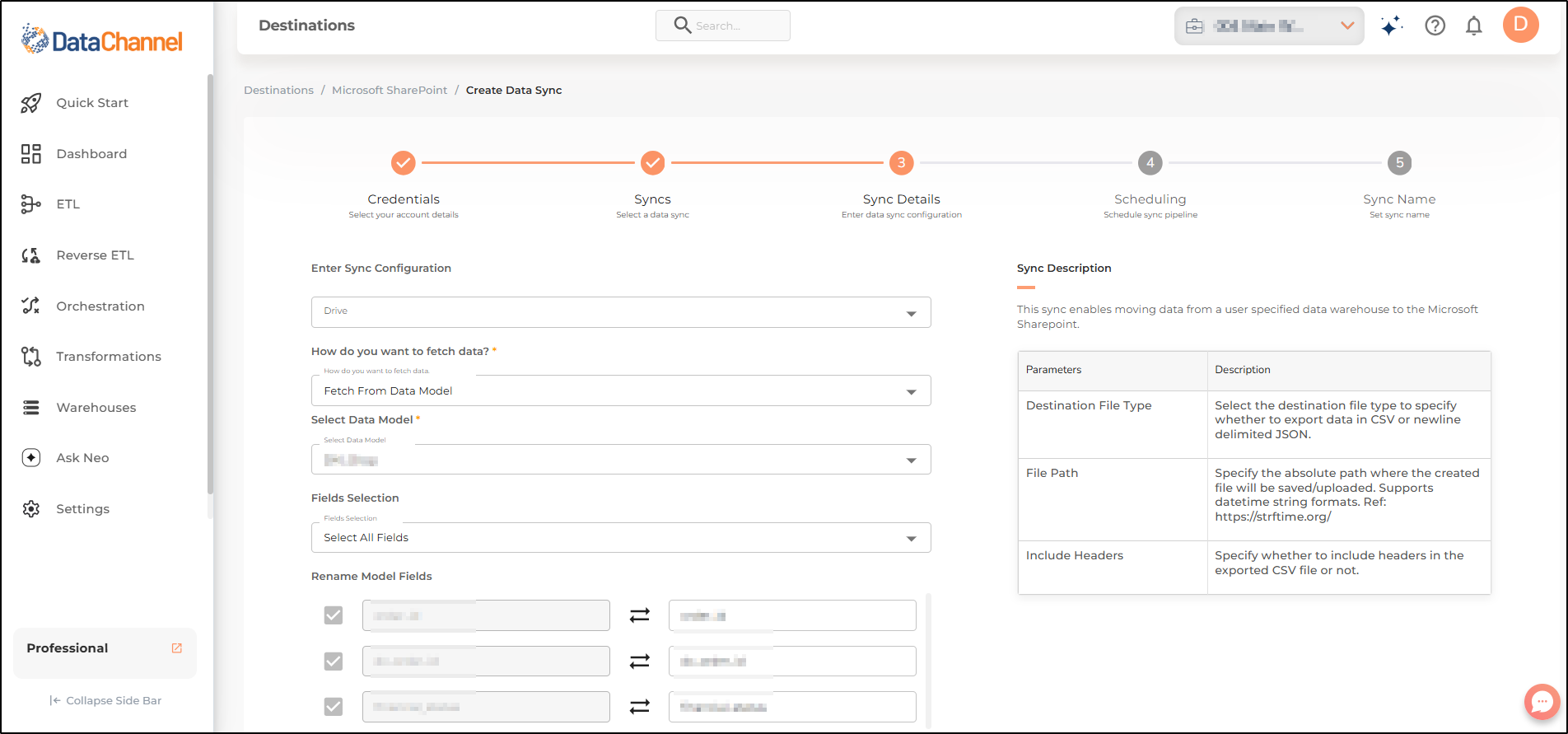This screenshot has height=734, width=1568.
Task: Click the DataChannel logo
Action: (x=102, y=40)
